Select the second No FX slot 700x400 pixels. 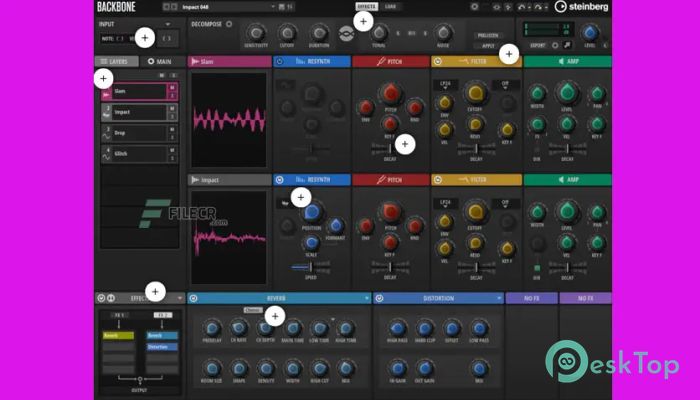click(x=585, y=298)
